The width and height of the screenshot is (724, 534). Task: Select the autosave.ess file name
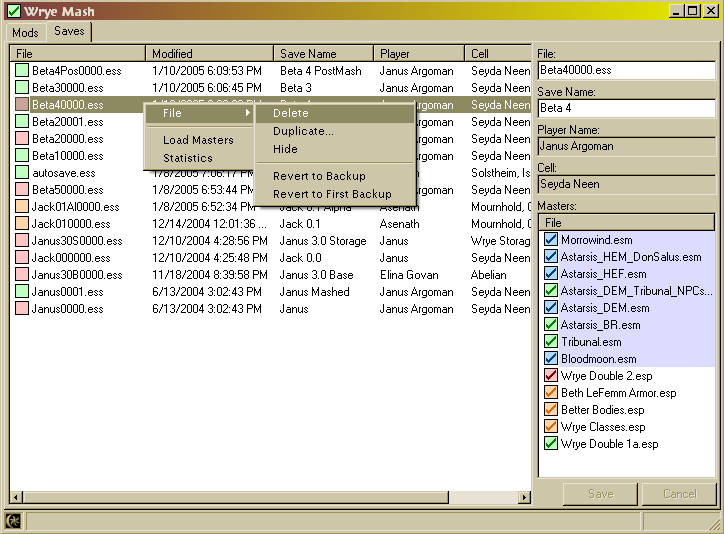click(x=64, y=173)
